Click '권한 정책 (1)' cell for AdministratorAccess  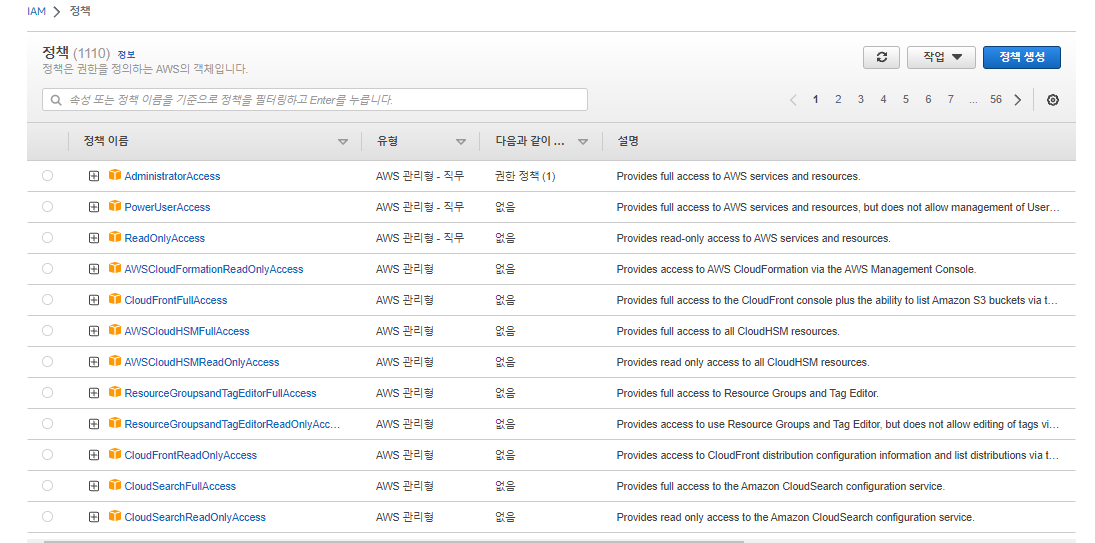coord(524,177)
